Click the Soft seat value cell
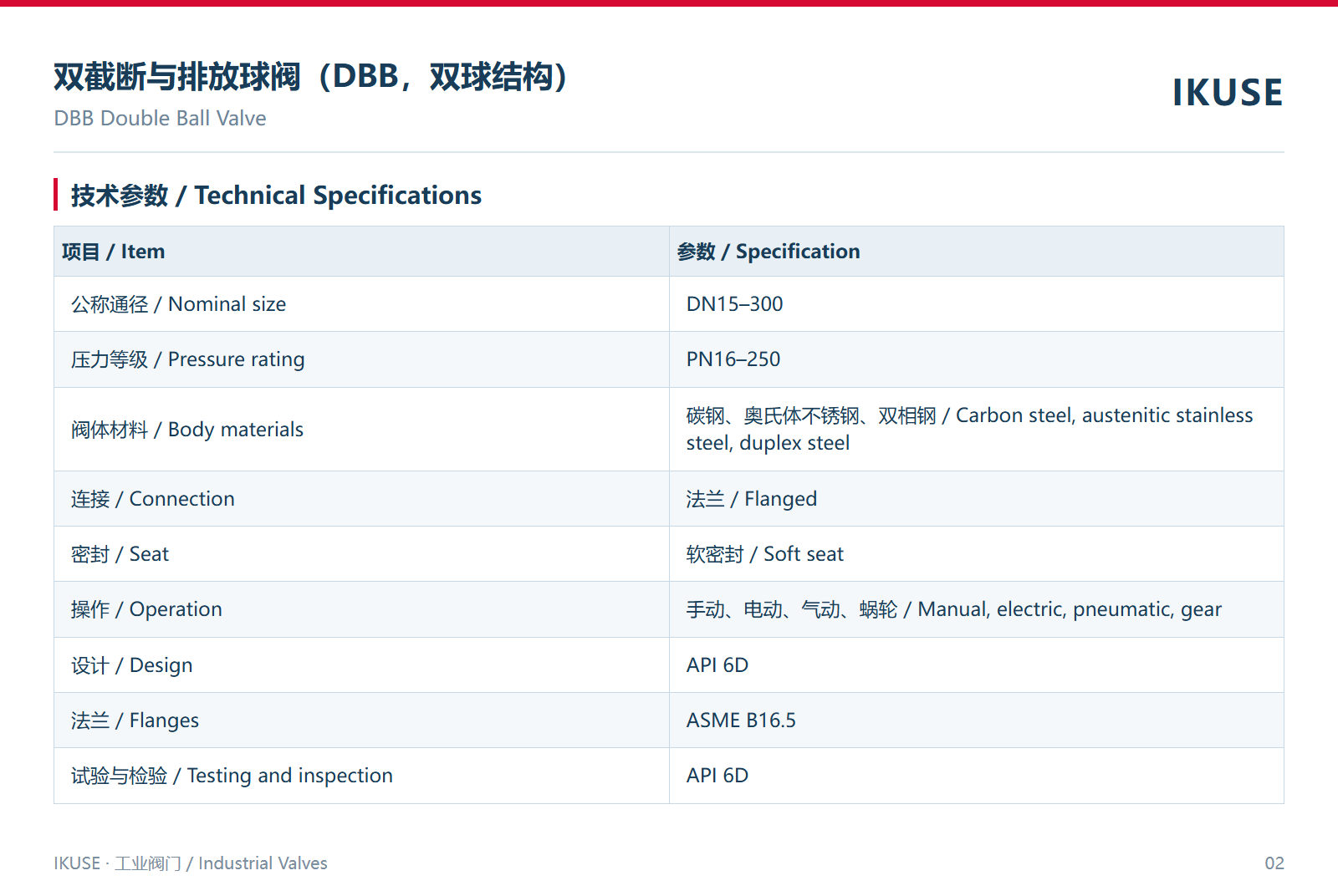This screenshot has height=896, width=1338. (977, 554)
